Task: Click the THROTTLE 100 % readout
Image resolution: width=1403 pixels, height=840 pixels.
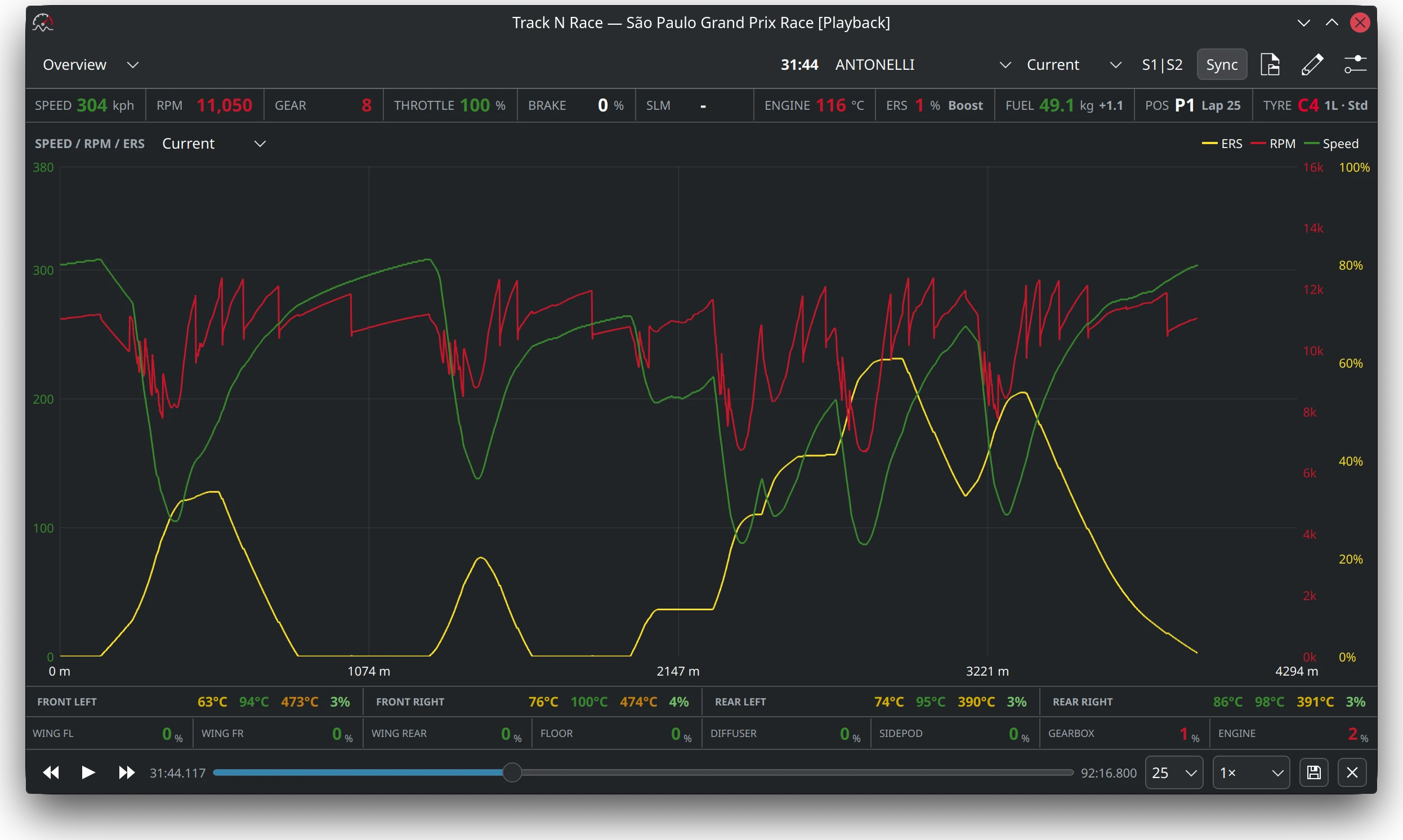Action: point(449,105)
